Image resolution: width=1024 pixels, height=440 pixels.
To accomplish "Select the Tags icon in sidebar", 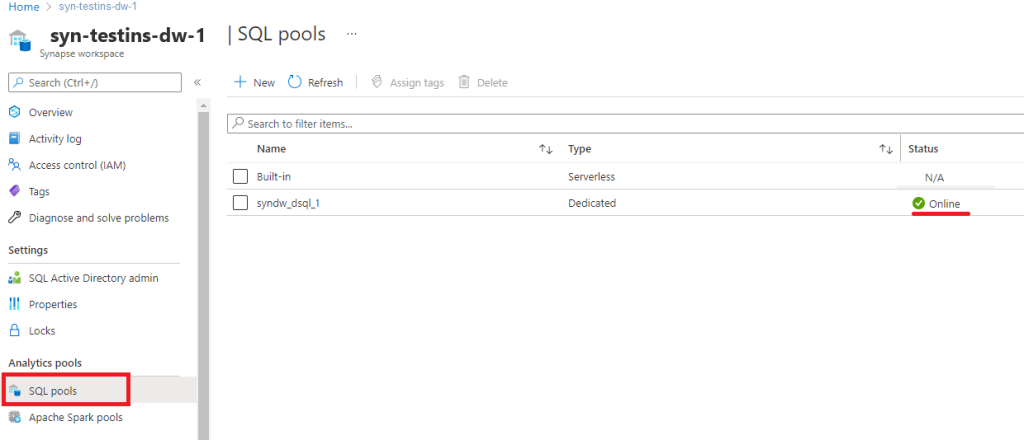I will click(x=14, y=191).
